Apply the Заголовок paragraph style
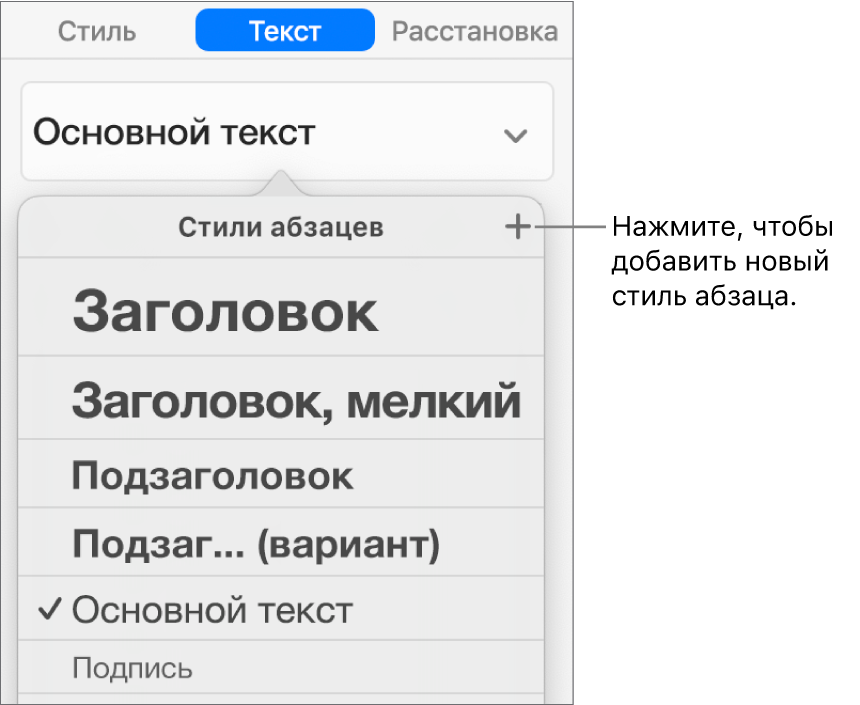 tap(281, 307)
